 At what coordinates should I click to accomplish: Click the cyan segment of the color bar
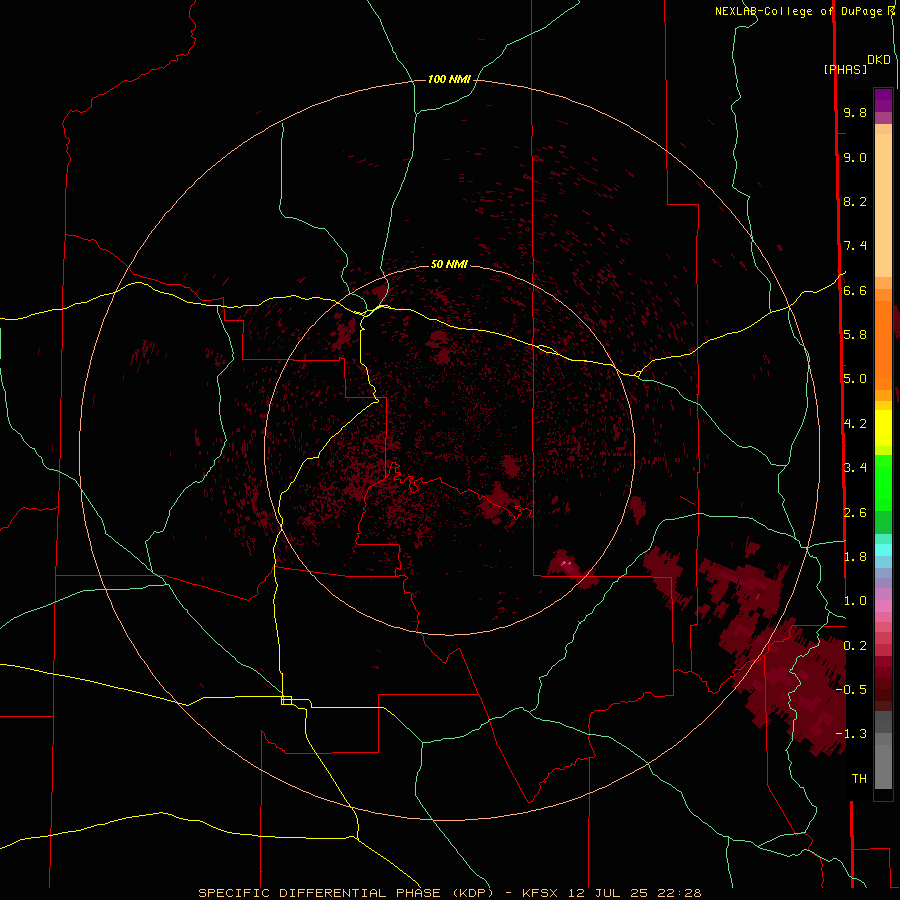pos(883,549)
